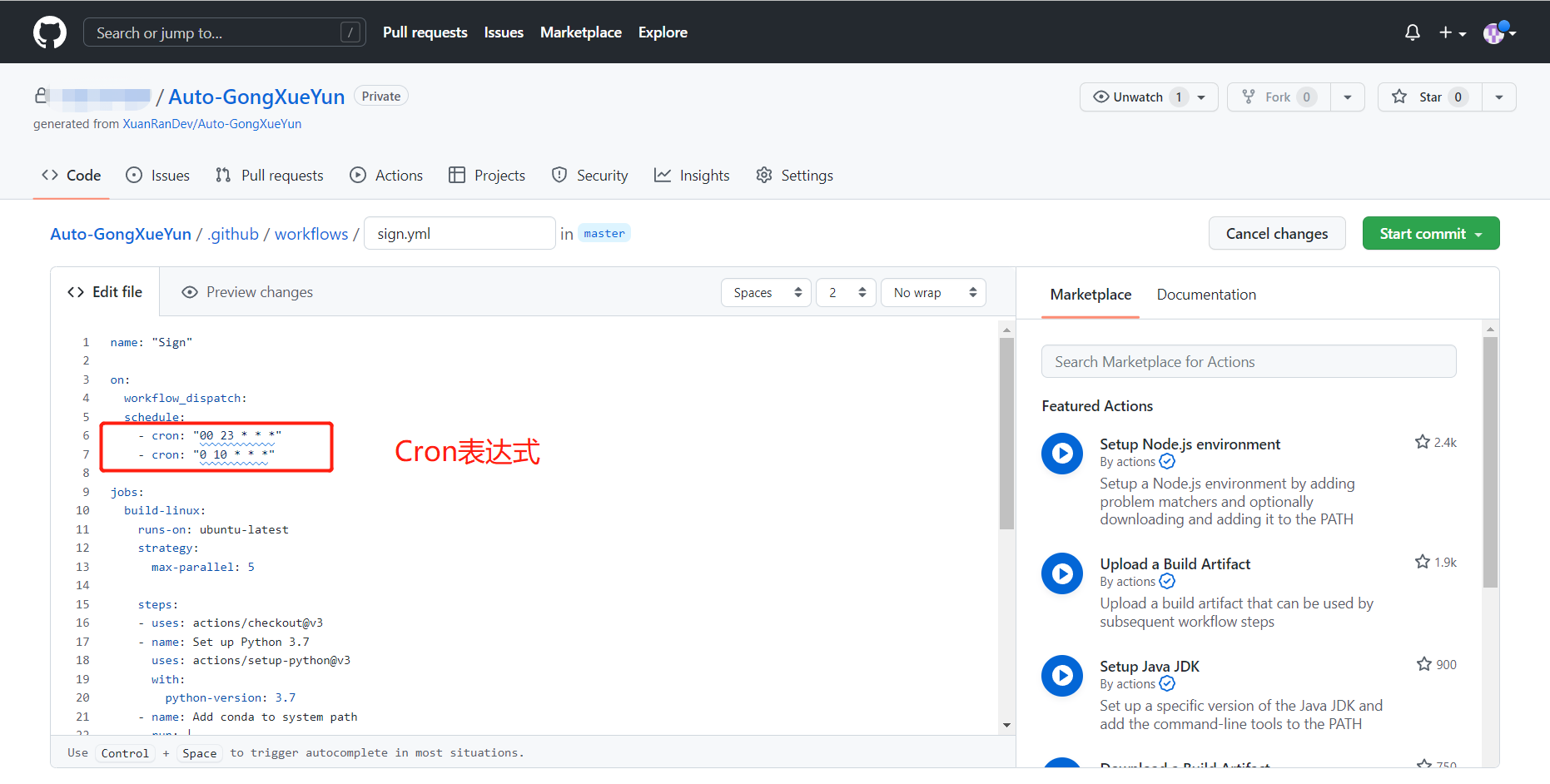Open the XuanRanDev/Auto-GongXueYun template link

pyautogui.click(x=212, y=124)
